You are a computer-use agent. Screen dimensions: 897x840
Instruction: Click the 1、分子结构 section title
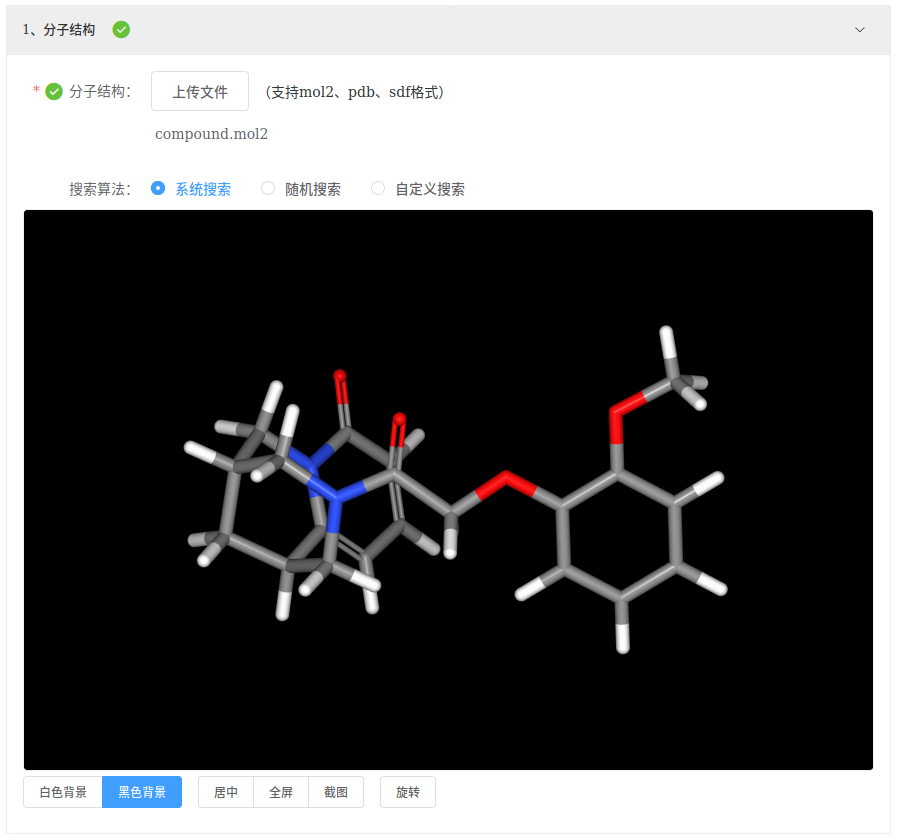click(60, 30)
